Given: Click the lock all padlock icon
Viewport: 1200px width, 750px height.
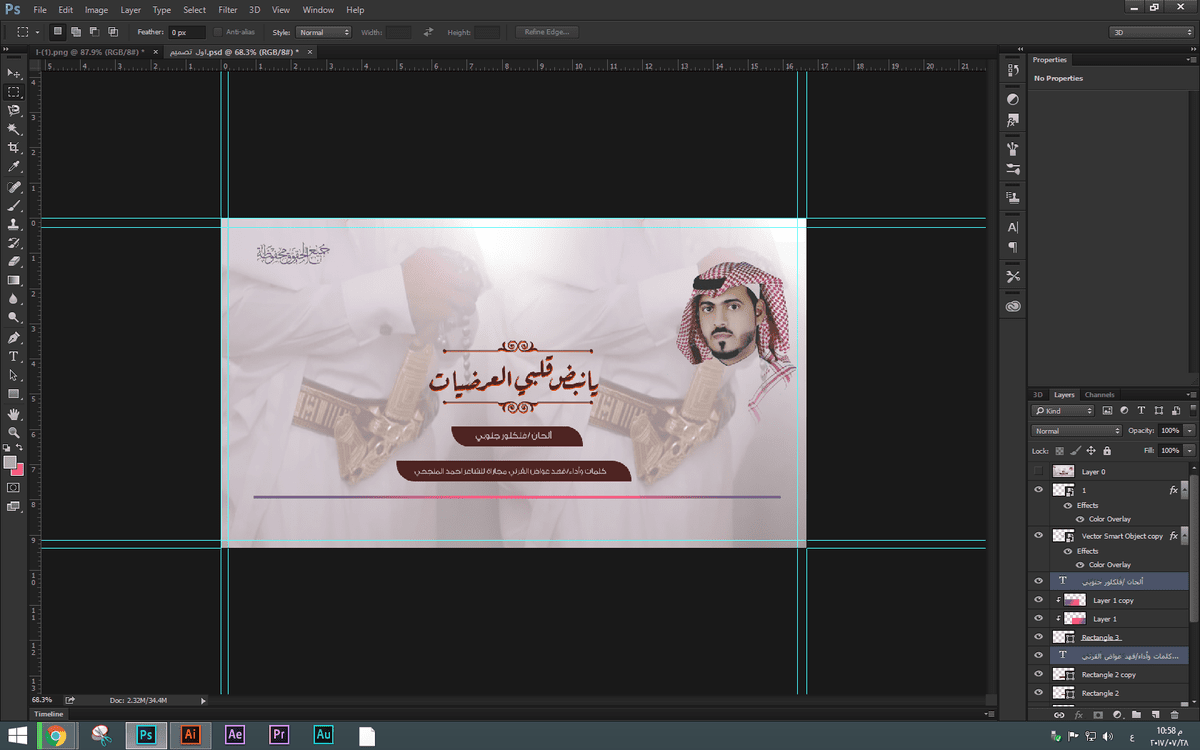Looking at the screenshot, I should pos(1107,451).
